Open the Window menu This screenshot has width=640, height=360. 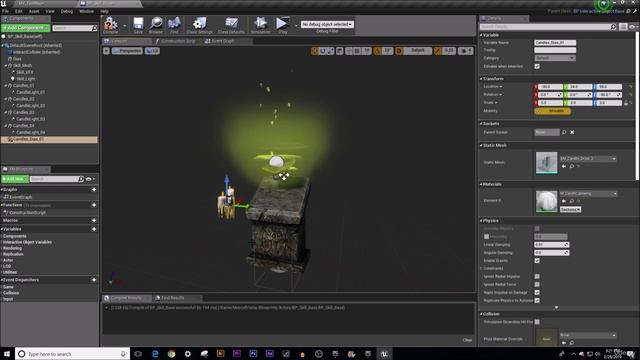point(86,11)
